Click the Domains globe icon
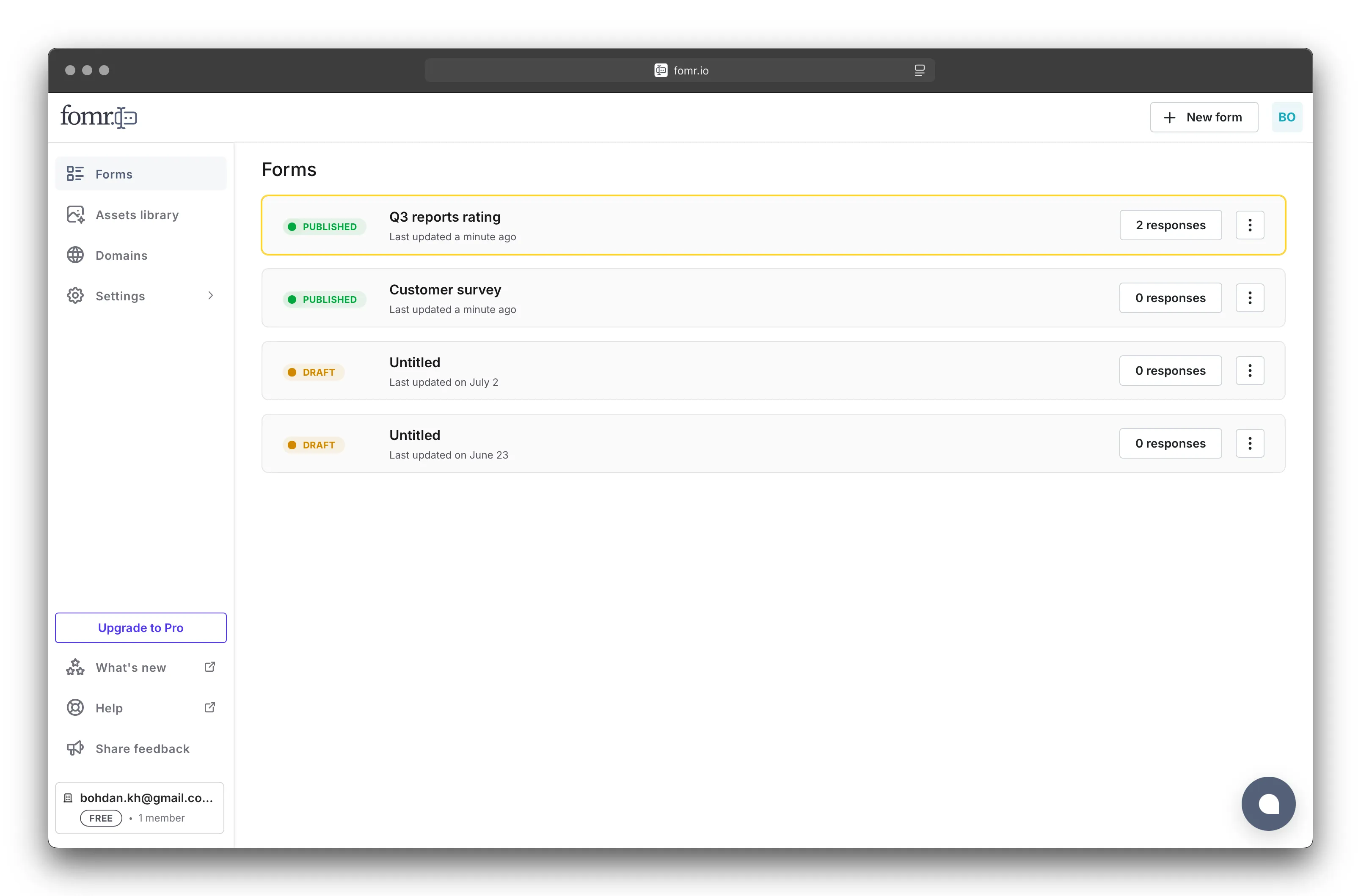The width and height of the screenshot is (1361, 896). (x=75, y=255)
